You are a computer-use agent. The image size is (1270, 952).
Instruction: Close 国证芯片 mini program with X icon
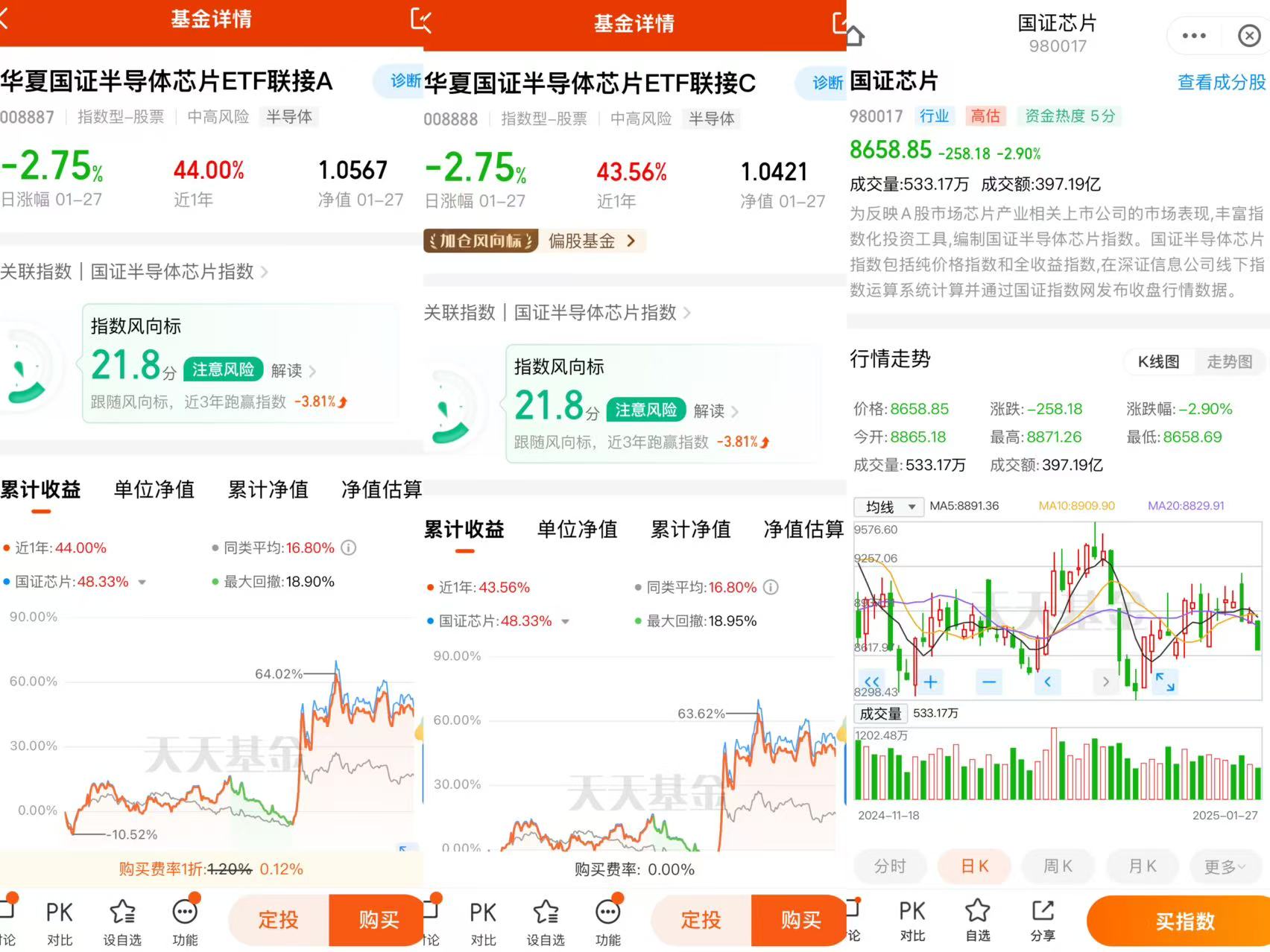[1249, 36]
